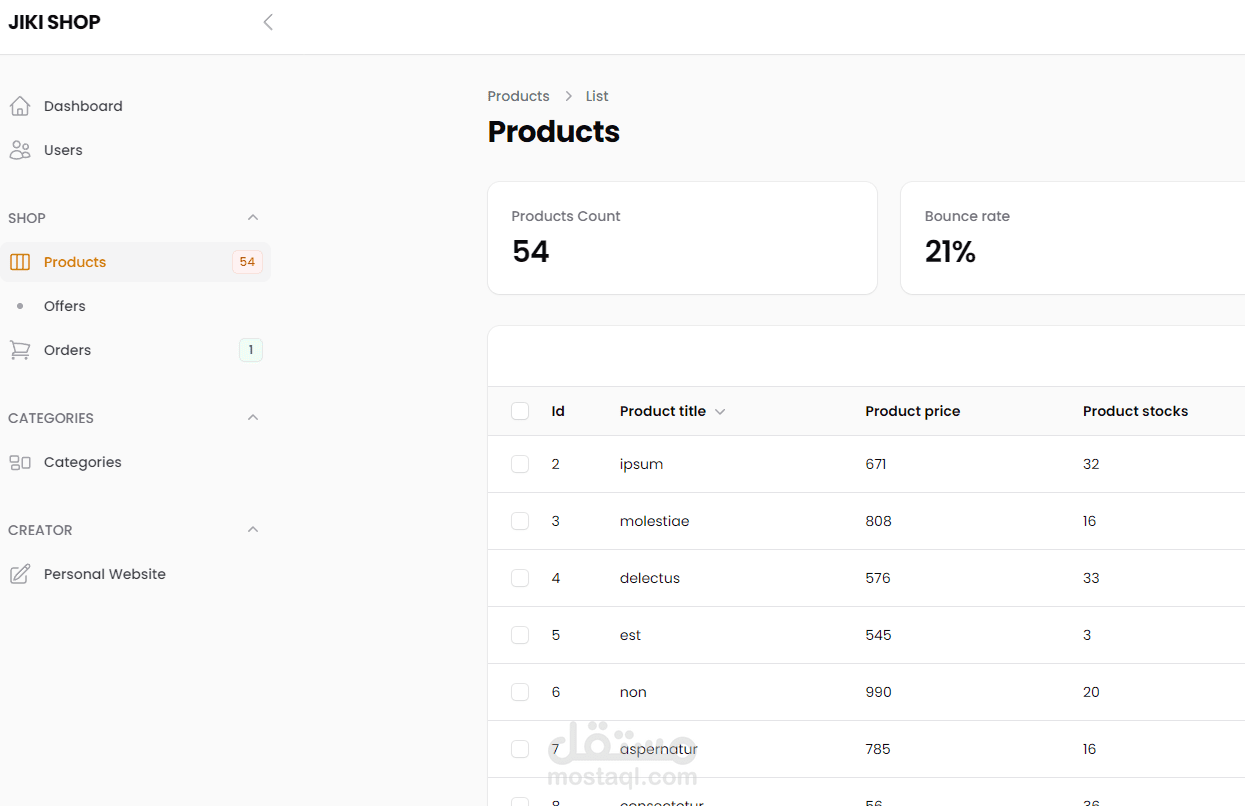This screenshot has height=806, width=1245.
Task: Check the box for product ipsum
Action: pyautogui.click(x=520, y=464)
